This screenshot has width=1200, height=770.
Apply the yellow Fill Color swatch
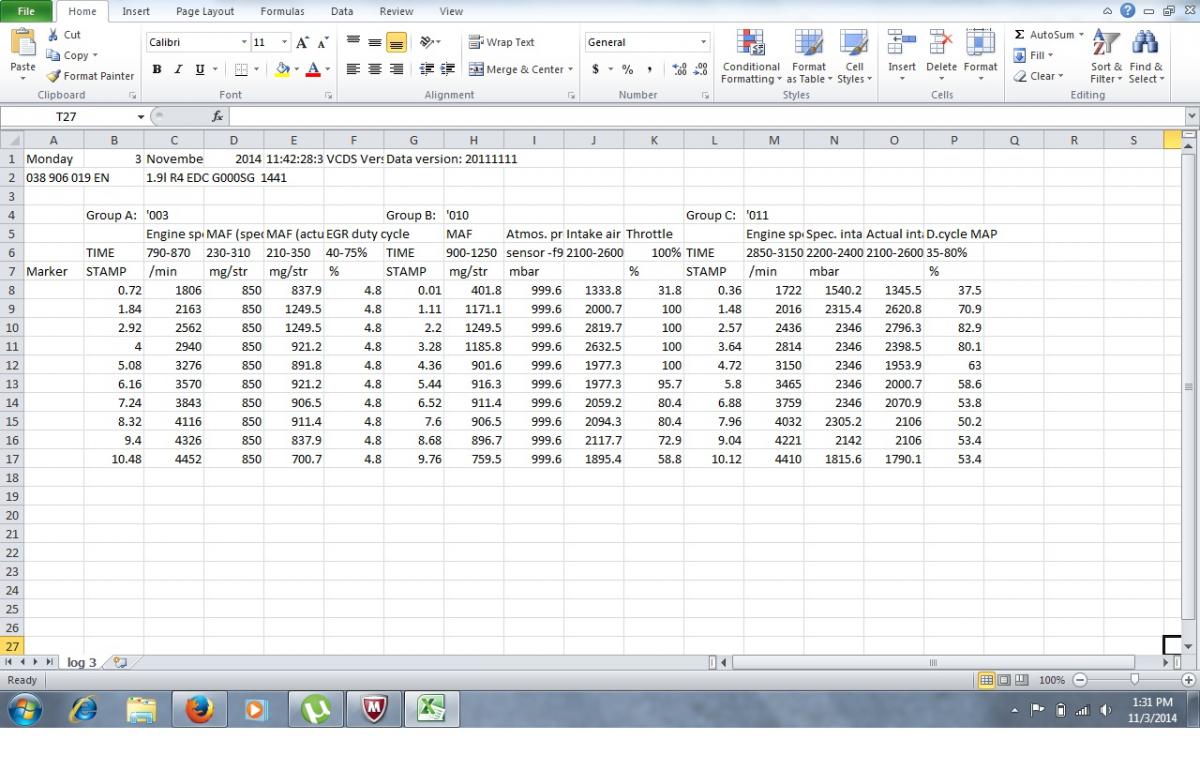click(x=282, y=69)
